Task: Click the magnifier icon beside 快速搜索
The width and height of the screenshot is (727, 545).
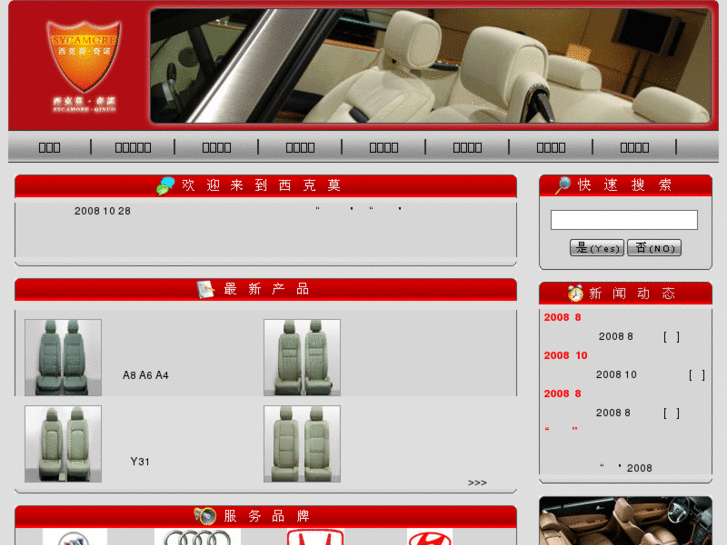Action: tap(563, 185)
